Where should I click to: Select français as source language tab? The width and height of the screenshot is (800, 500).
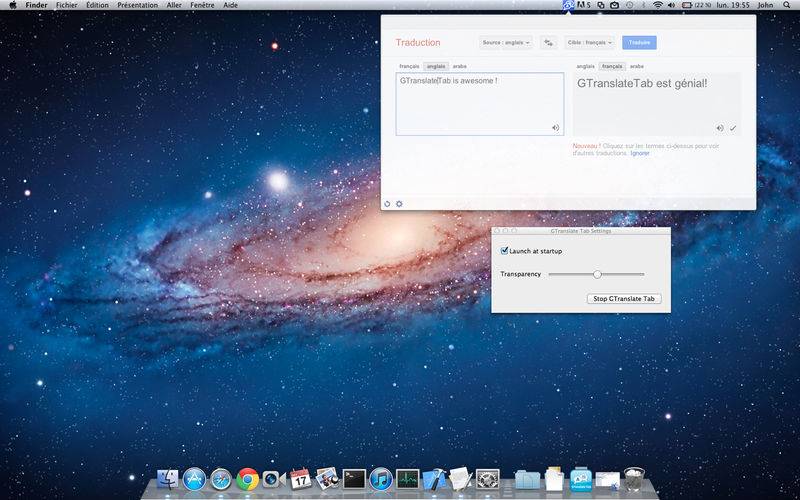point(409,66)
